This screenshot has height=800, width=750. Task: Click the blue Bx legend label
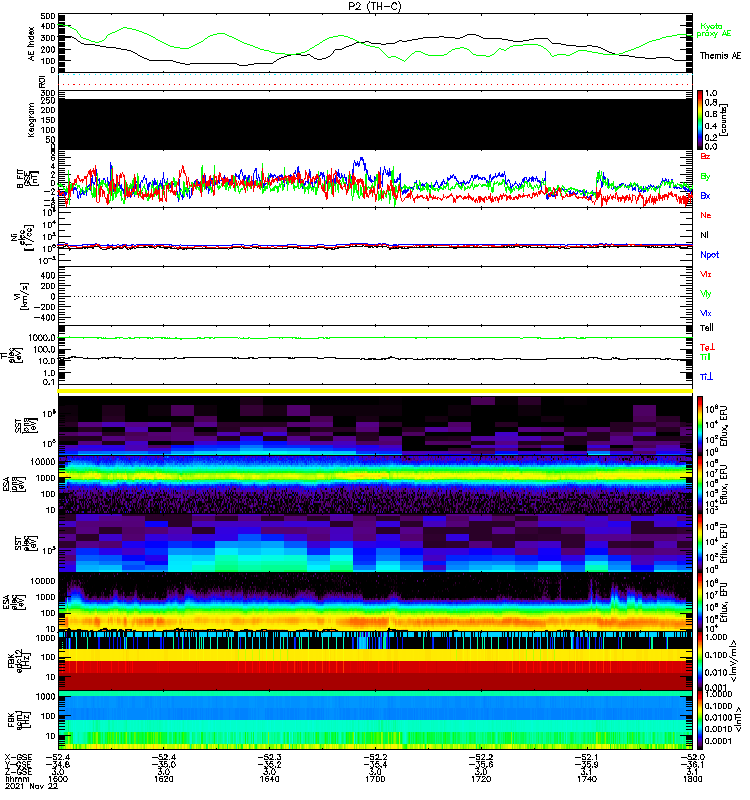click(705, 195)
